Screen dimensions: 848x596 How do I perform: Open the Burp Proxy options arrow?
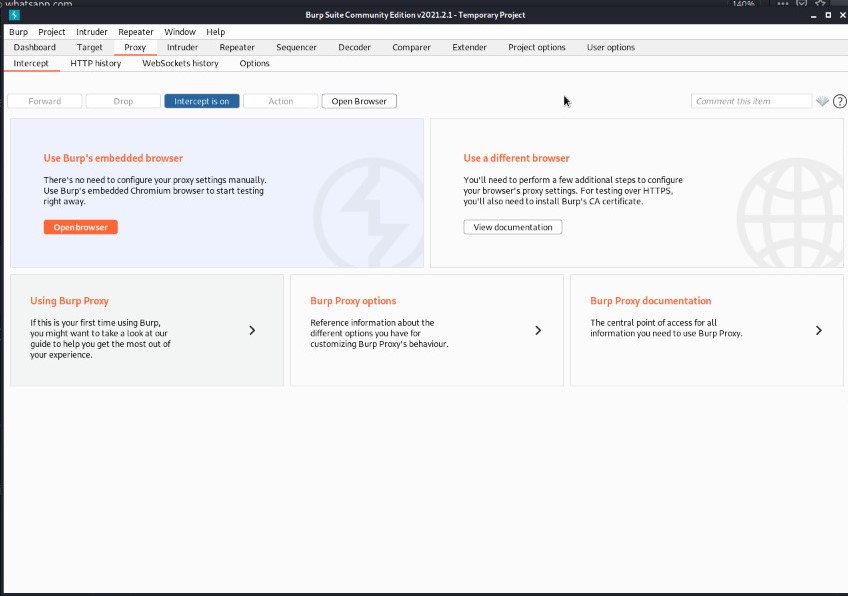[x=538, y=330]
